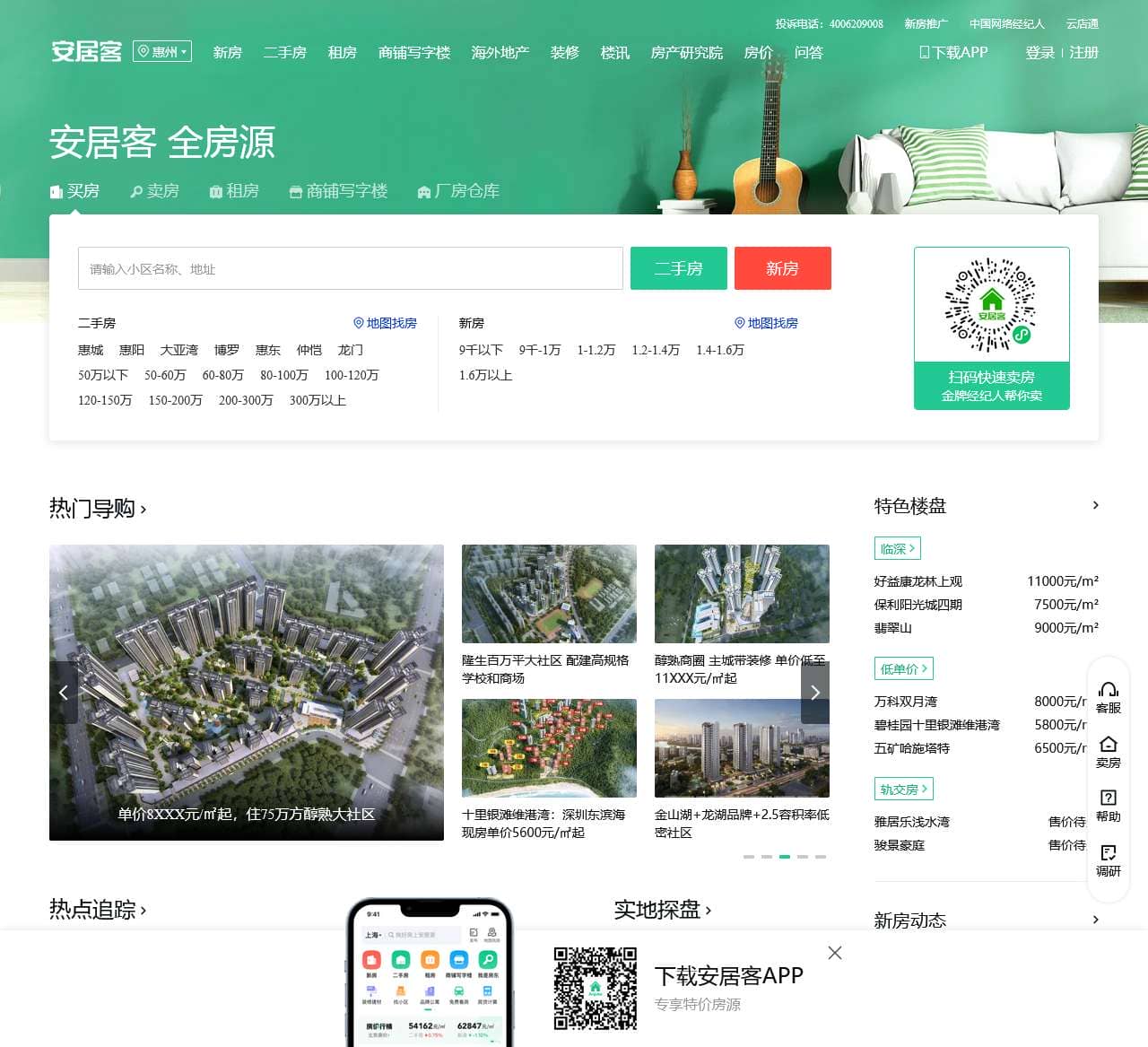Open the large 单价8XXX元 community image
The height and width of the screenshot is (1047, 1148).
coord(247,693)
